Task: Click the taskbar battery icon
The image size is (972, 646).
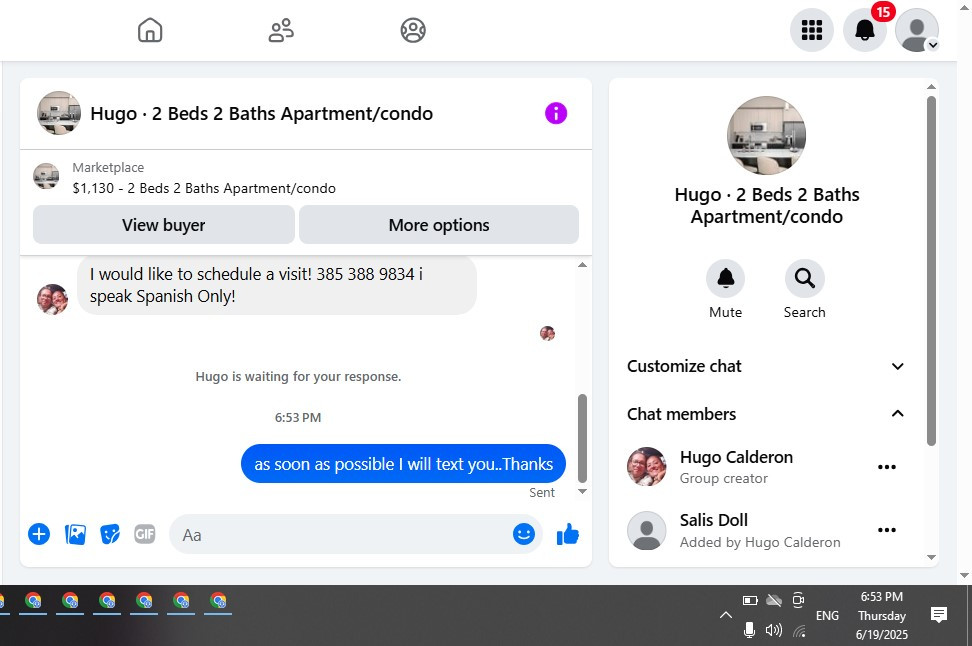Action: [750, 600]
